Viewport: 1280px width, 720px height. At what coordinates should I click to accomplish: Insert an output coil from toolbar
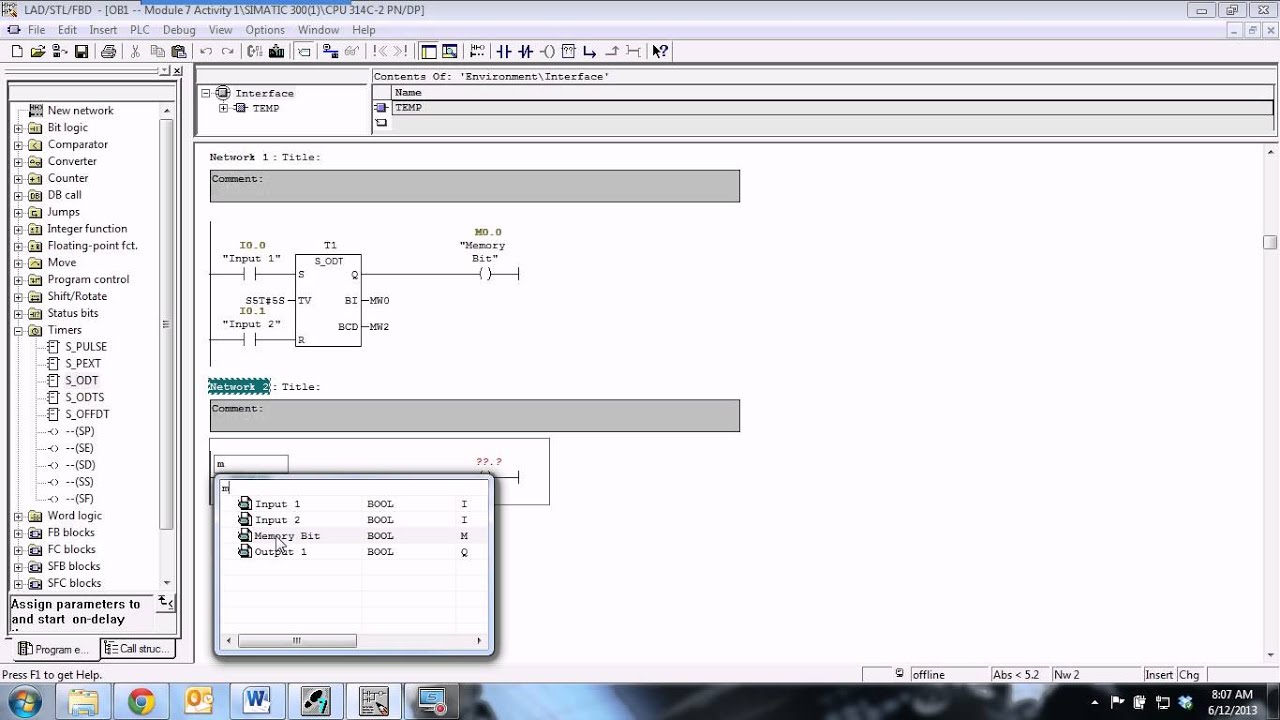pos(547,51)
